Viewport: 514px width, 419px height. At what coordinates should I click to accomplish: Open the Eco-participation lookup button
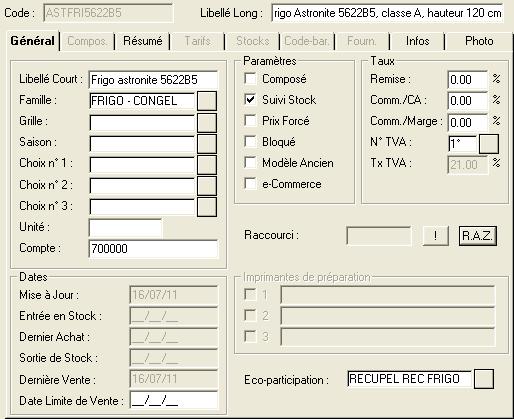click(x=484, y=379)
